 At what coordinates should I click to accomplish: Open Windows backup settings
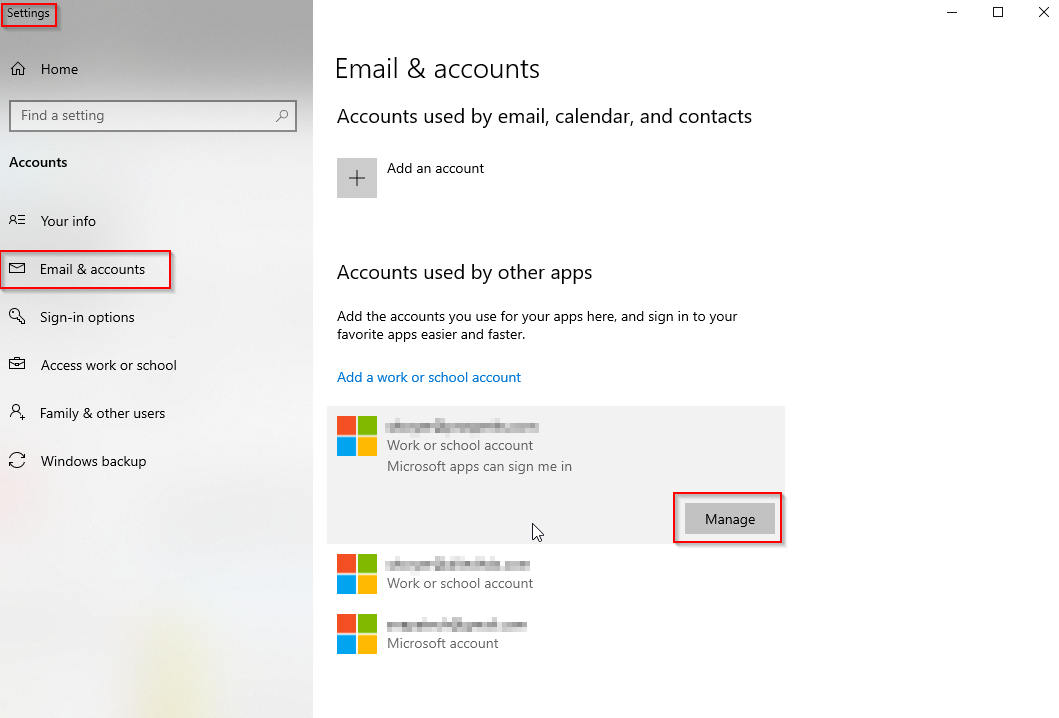point(93,461)
